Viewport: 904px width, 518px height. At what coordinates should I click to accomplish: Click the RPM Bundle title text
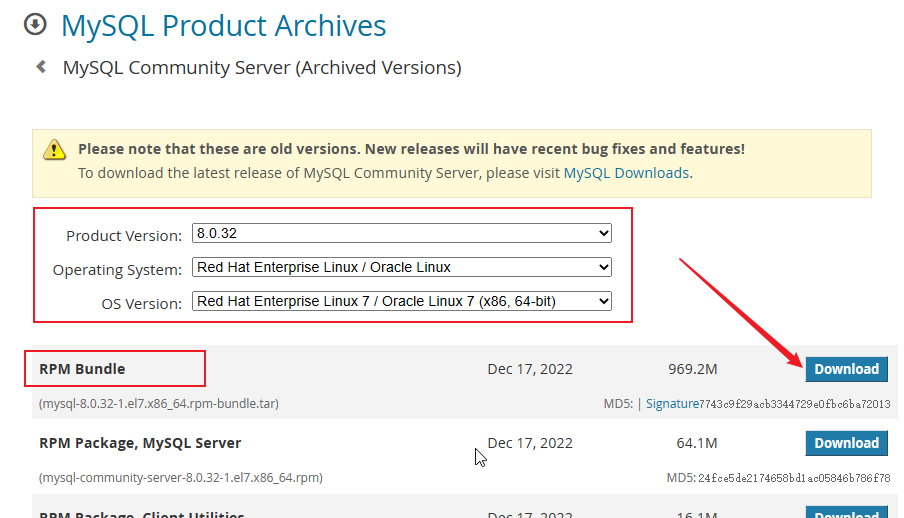click(82, 369)
